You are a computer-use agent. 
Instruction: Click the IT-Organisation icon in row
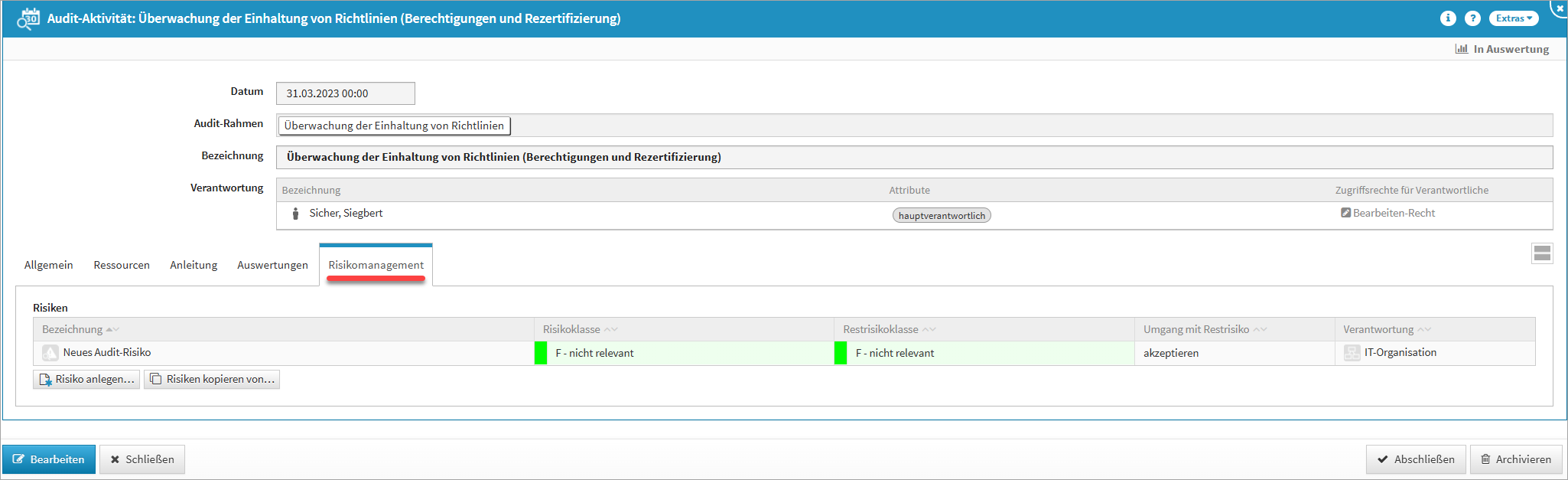pyautogui.click(x=1352, y=353)
